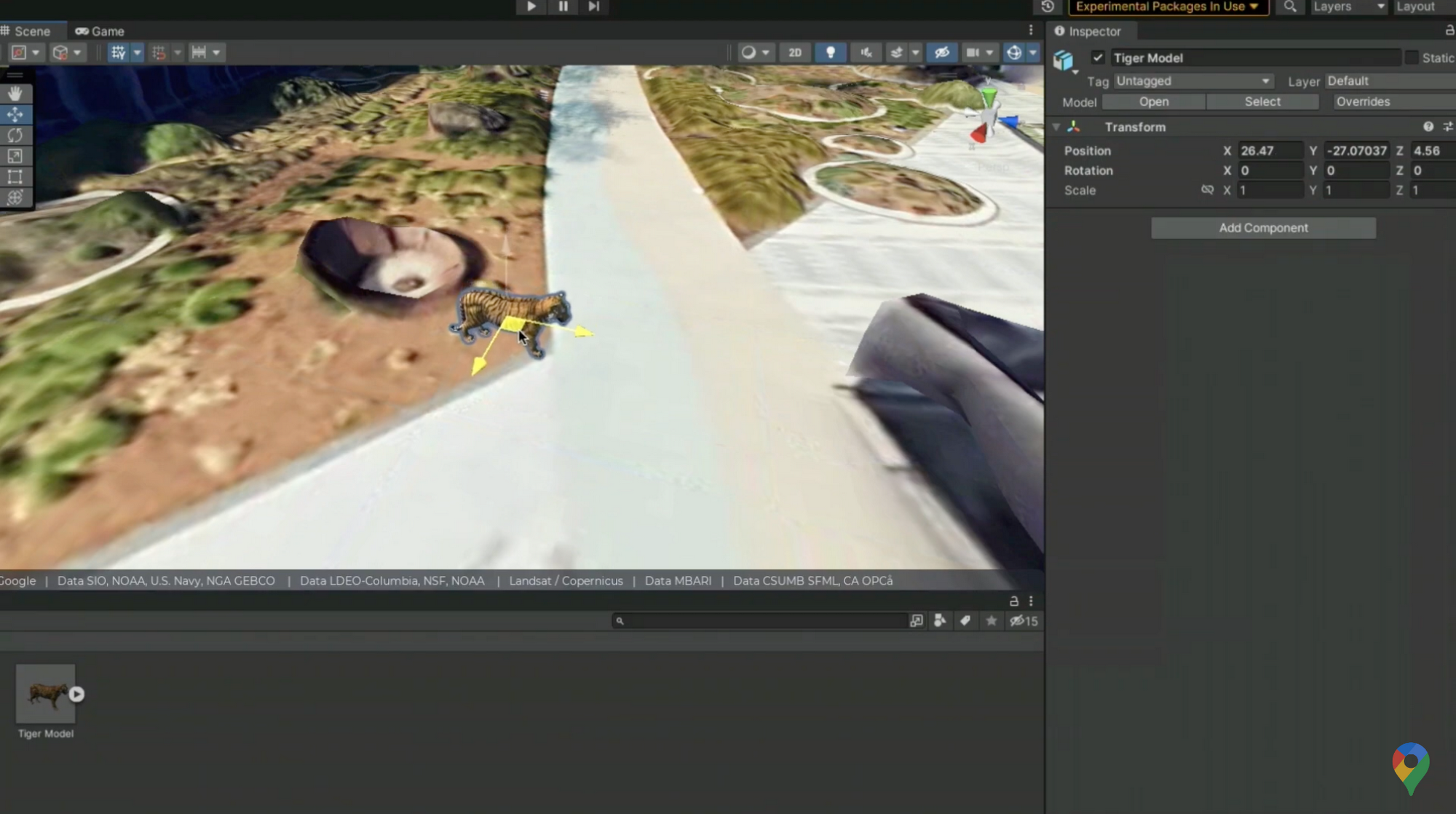
Task: Click the Transform move tool icon
Action: (x=14, y=112)
